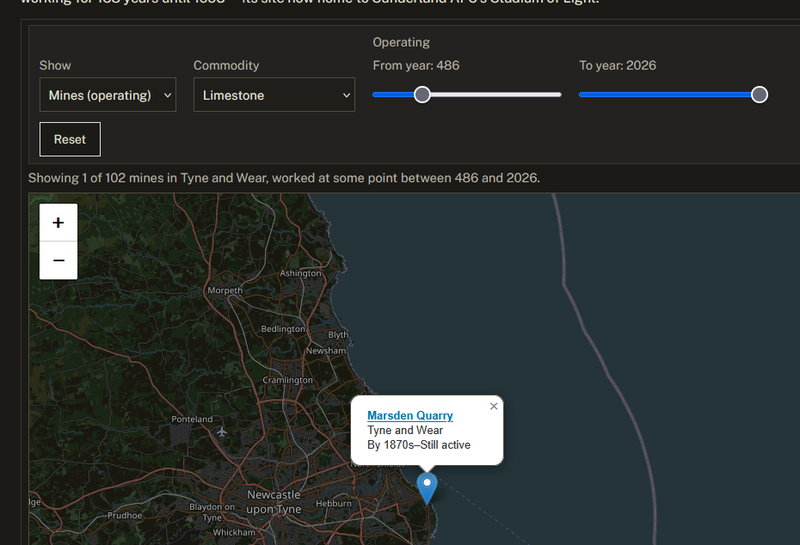The width and height of the screenshot is (800, 545).
Task: Adjust the To year slider handle
Action: pos(759,94)
